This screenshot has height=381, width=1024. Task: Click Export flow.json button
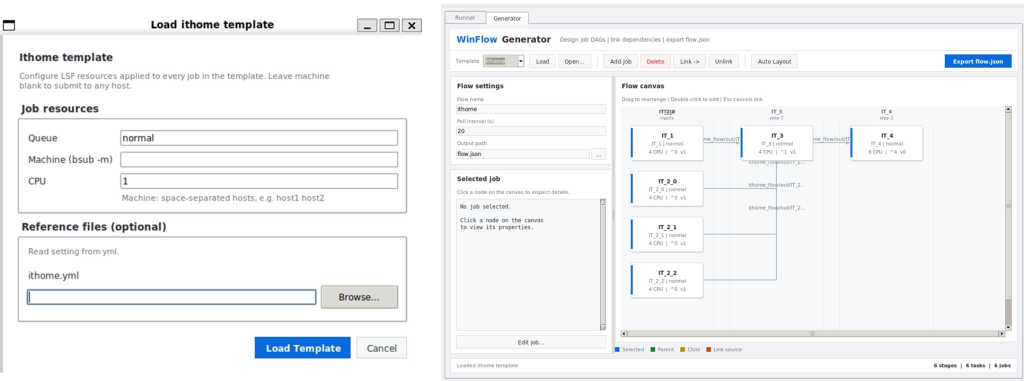[978, 61]
